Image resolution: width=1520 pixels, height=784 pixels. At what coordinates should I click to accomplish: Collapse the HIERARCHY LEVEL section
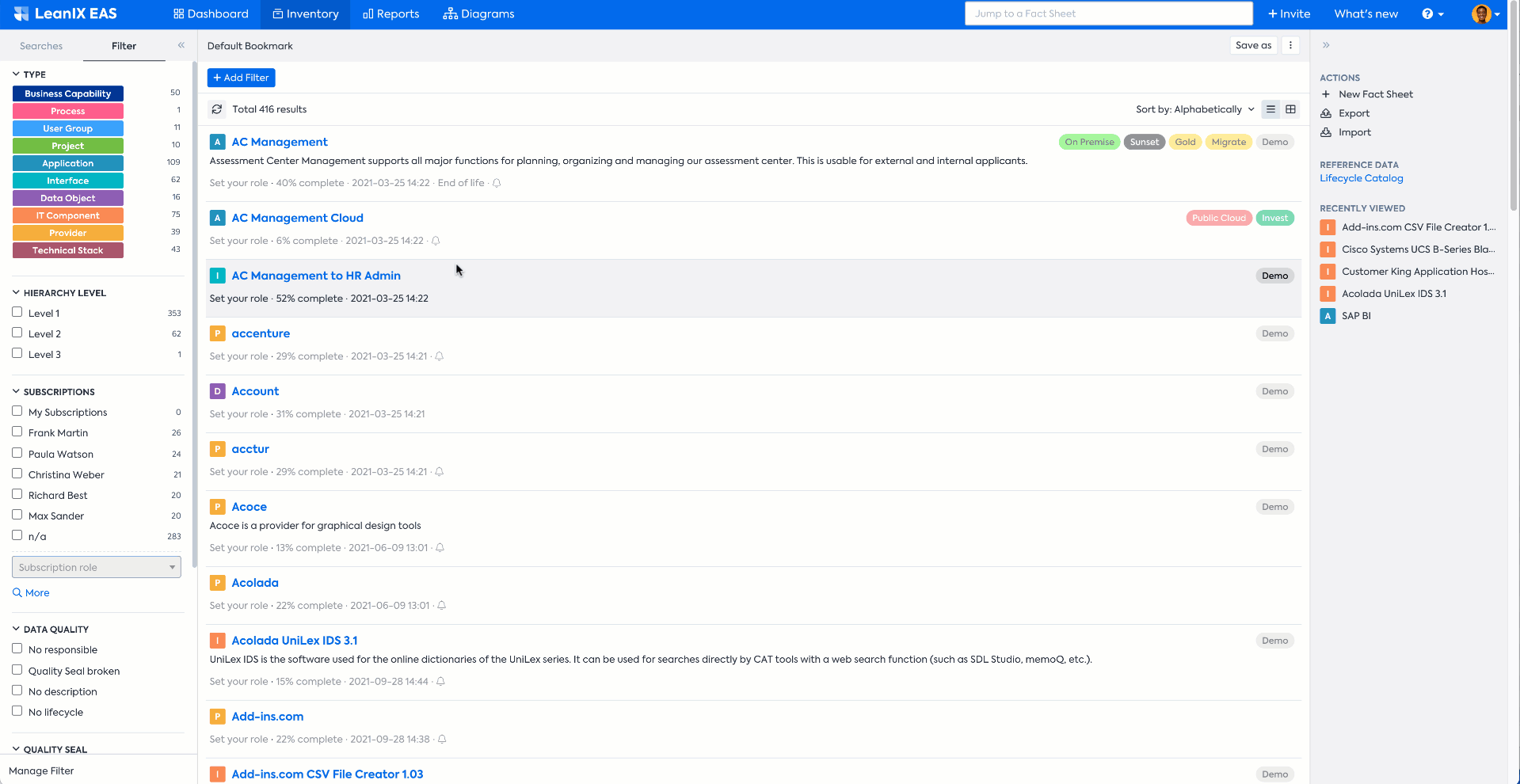16,292
